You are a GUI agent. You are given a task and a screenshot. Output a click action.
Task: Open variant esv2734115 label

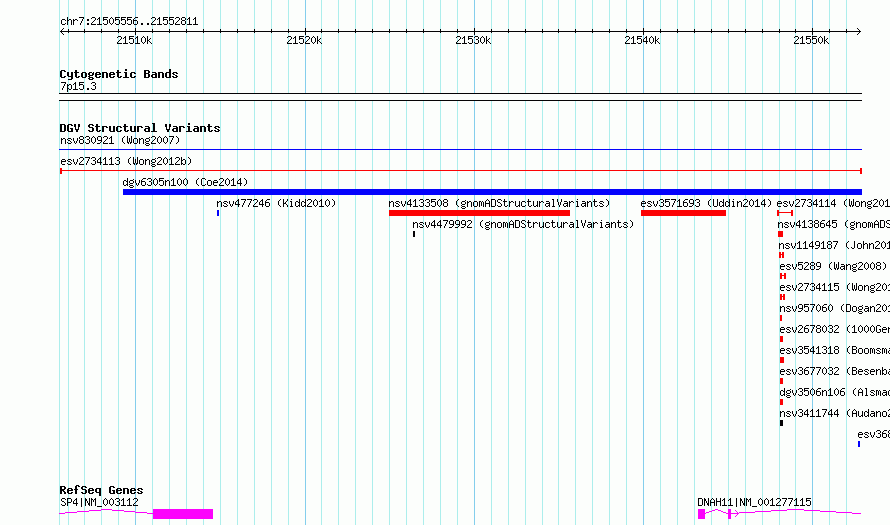[x=834, y=287]
